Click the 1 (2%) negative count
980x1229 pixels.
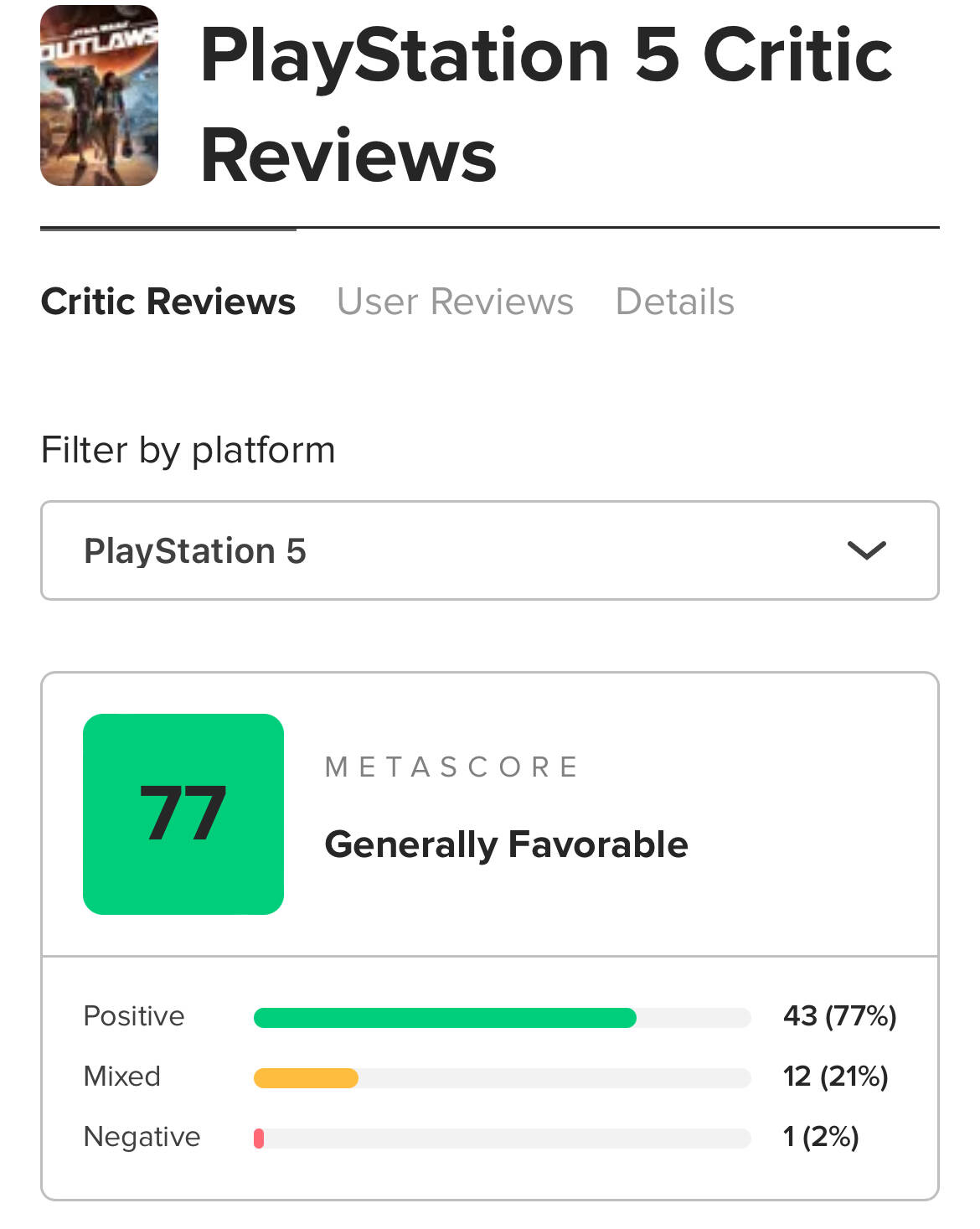821,1137
